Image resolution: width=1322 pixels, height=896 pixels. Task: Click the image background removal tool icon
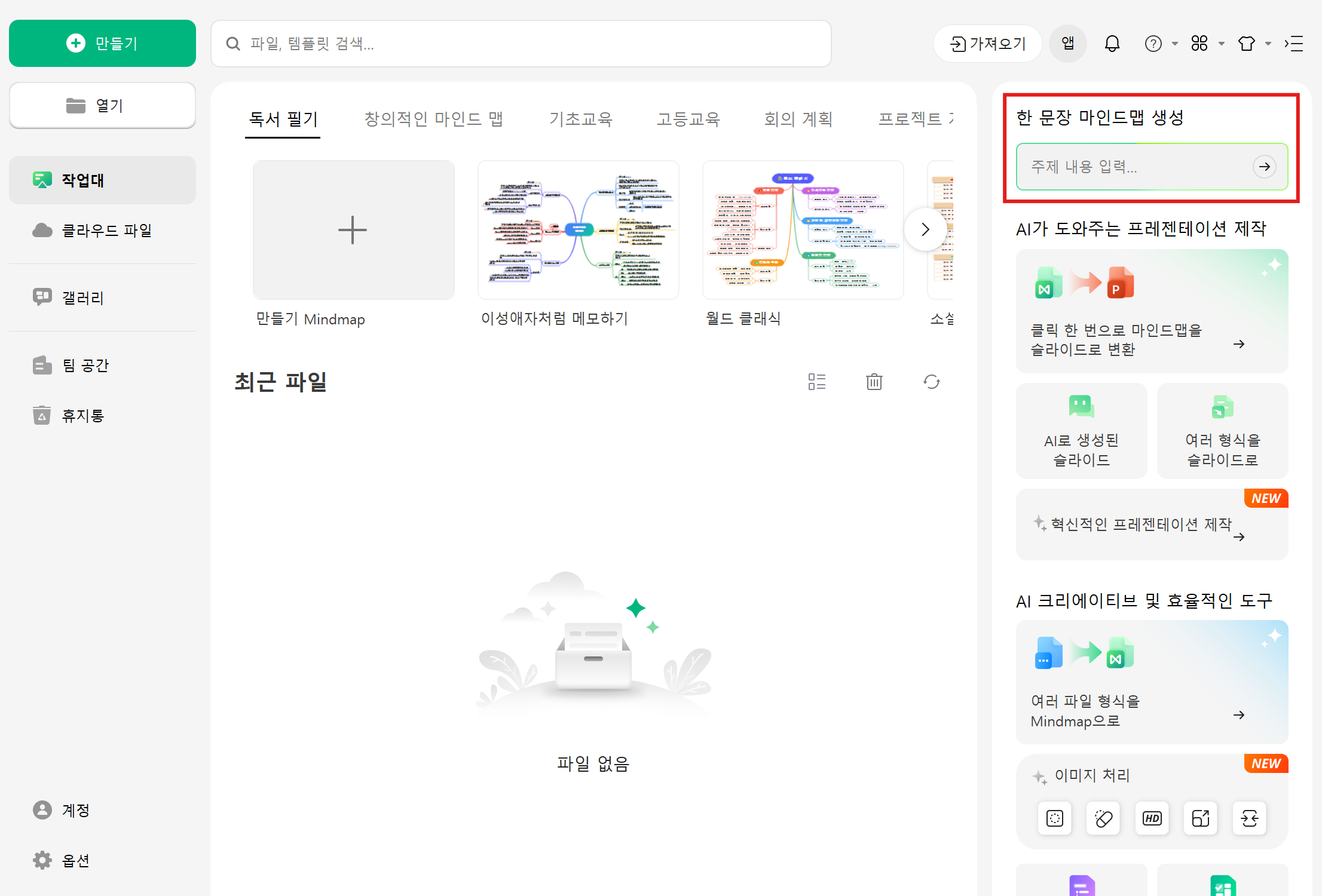coord(1055,818)
